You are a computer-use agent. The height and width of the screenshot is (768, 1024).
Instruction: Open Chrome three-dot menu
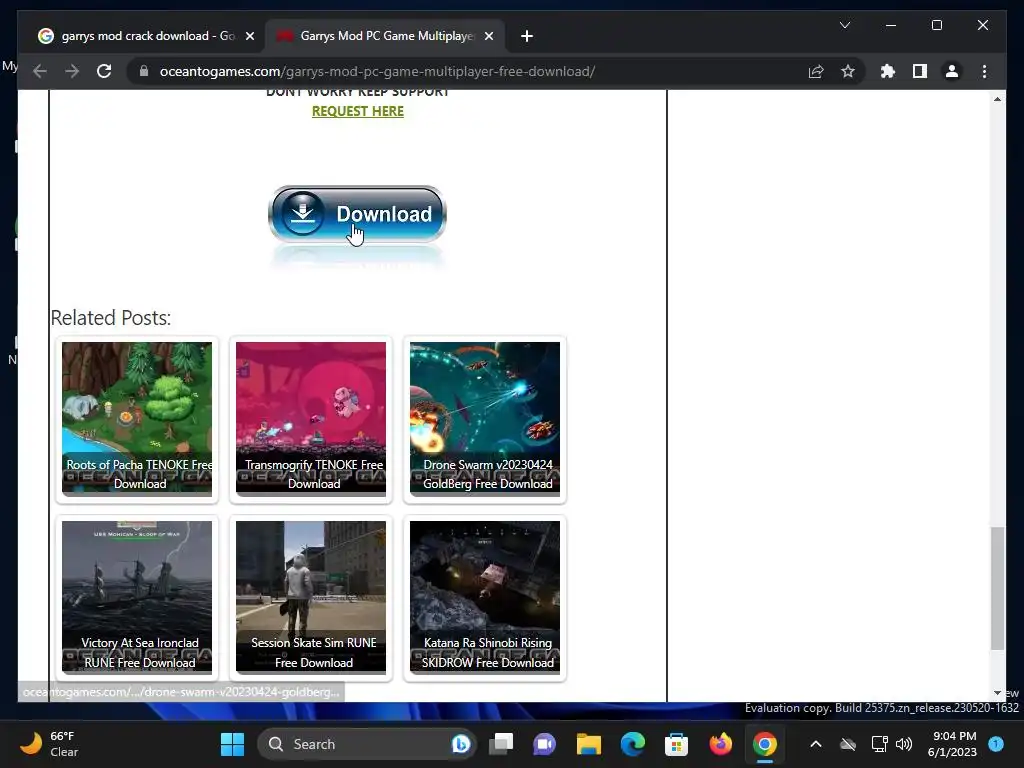pos(984,71)
